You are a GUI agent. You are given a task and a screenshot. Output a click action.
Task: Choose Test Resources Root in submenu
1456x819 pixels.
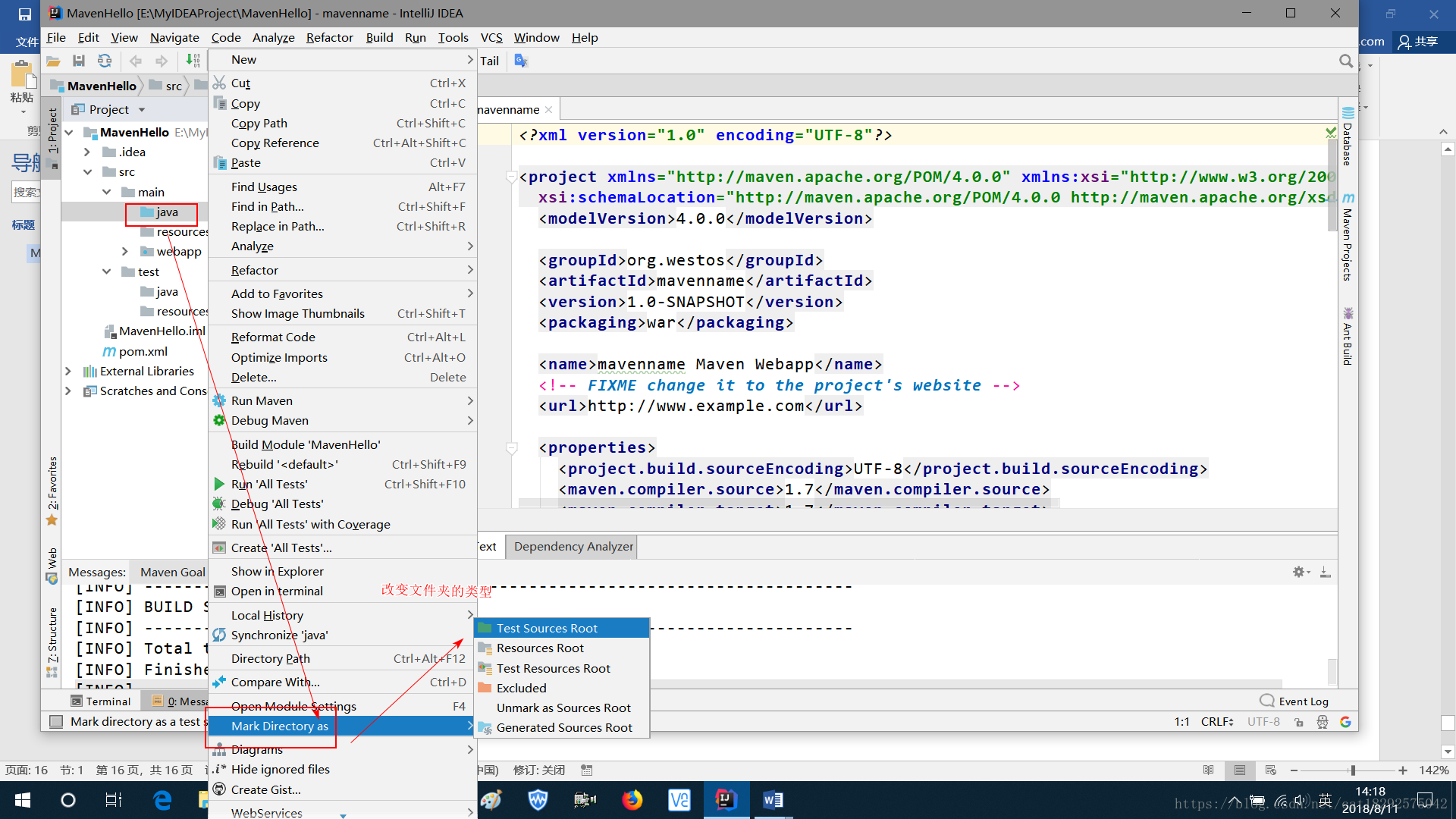point(562,669)
